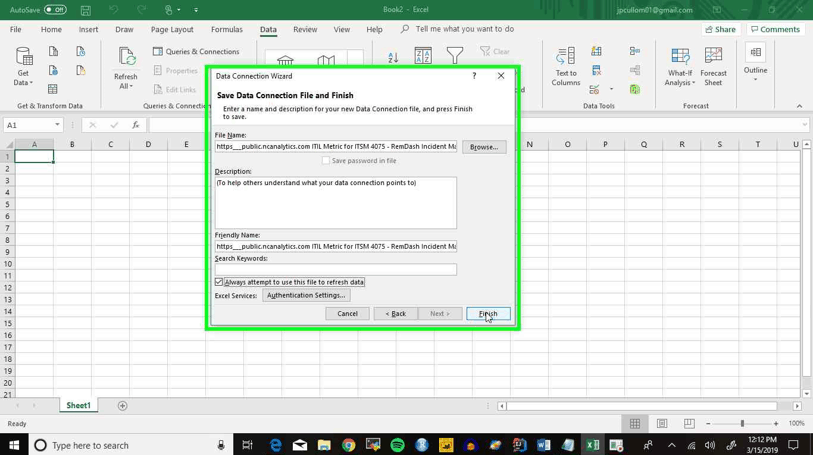Screen dimensions: 815x455
Task: Add a new sheet with plus icon
Action: pyautogui.click(x=123, y=406)
